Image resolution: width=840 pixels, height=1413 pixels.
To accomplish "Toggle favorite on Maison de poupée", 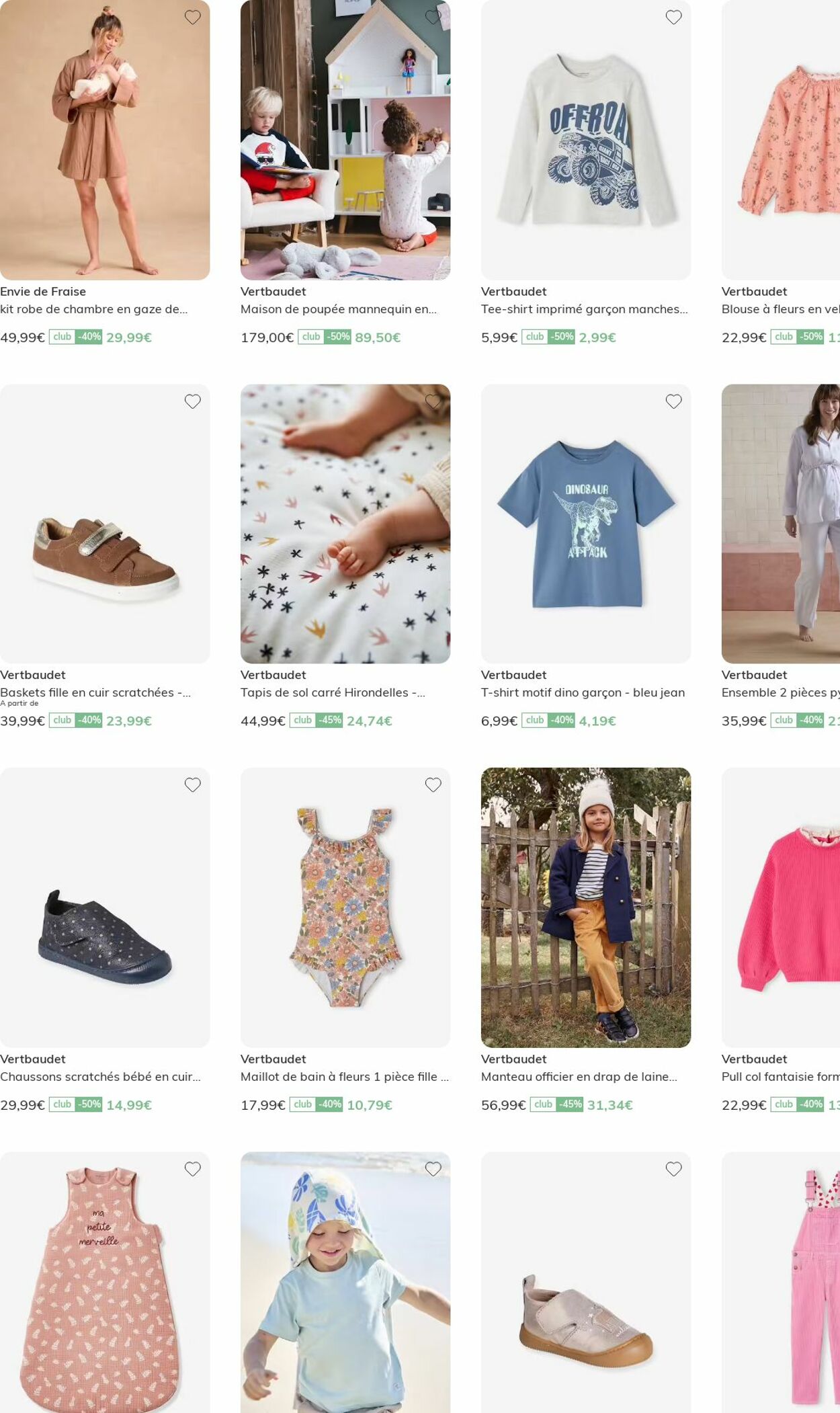I will (x=433, y=17).
